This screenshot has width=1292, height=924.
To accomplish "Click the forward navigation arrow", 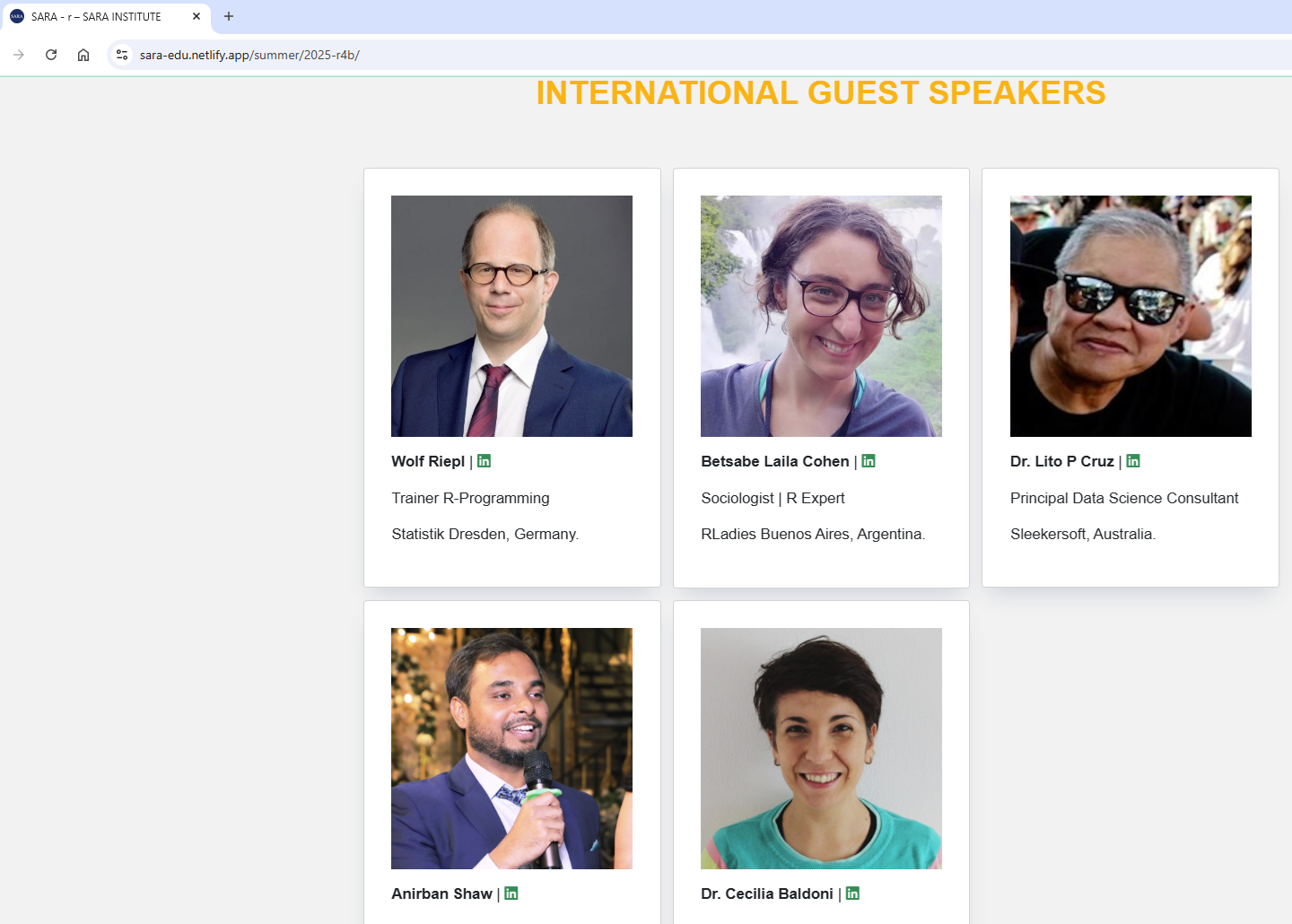I will pos(19,55).
